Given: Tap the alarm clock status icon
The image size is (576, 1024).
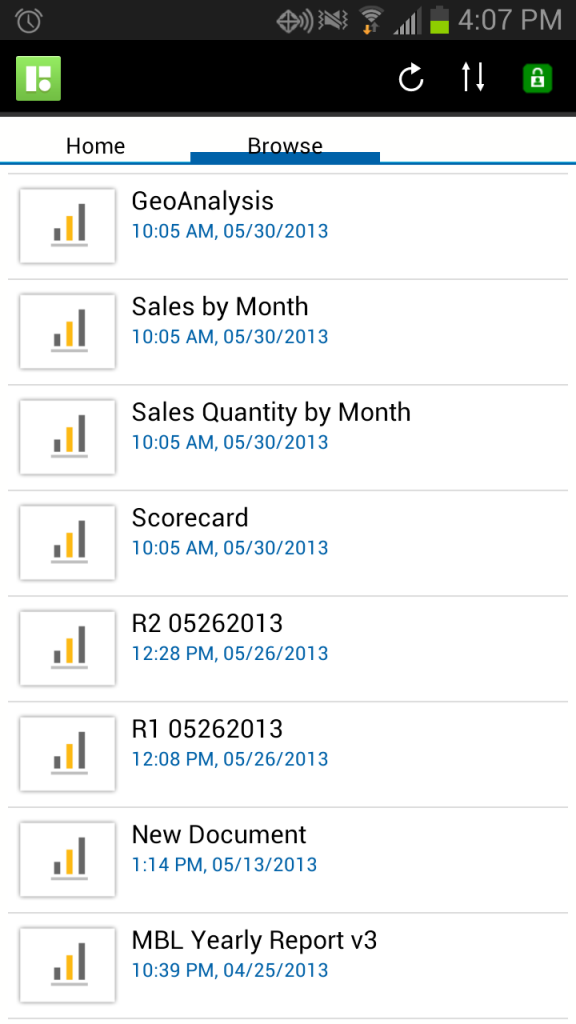Looking at the screenshot, I should [29, 21].
